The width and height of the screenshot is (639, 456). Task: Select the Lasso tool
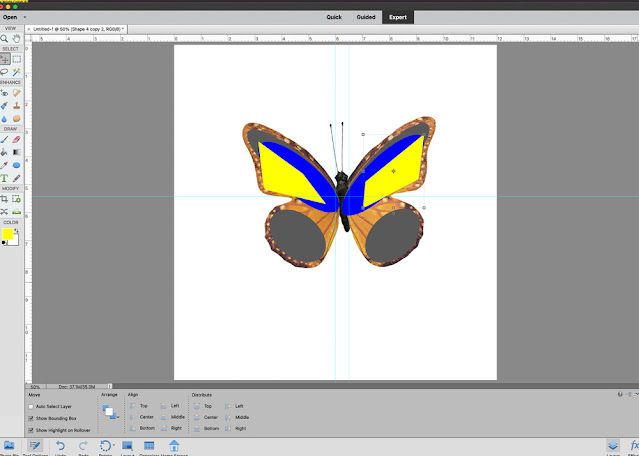[x=4, y=72]
